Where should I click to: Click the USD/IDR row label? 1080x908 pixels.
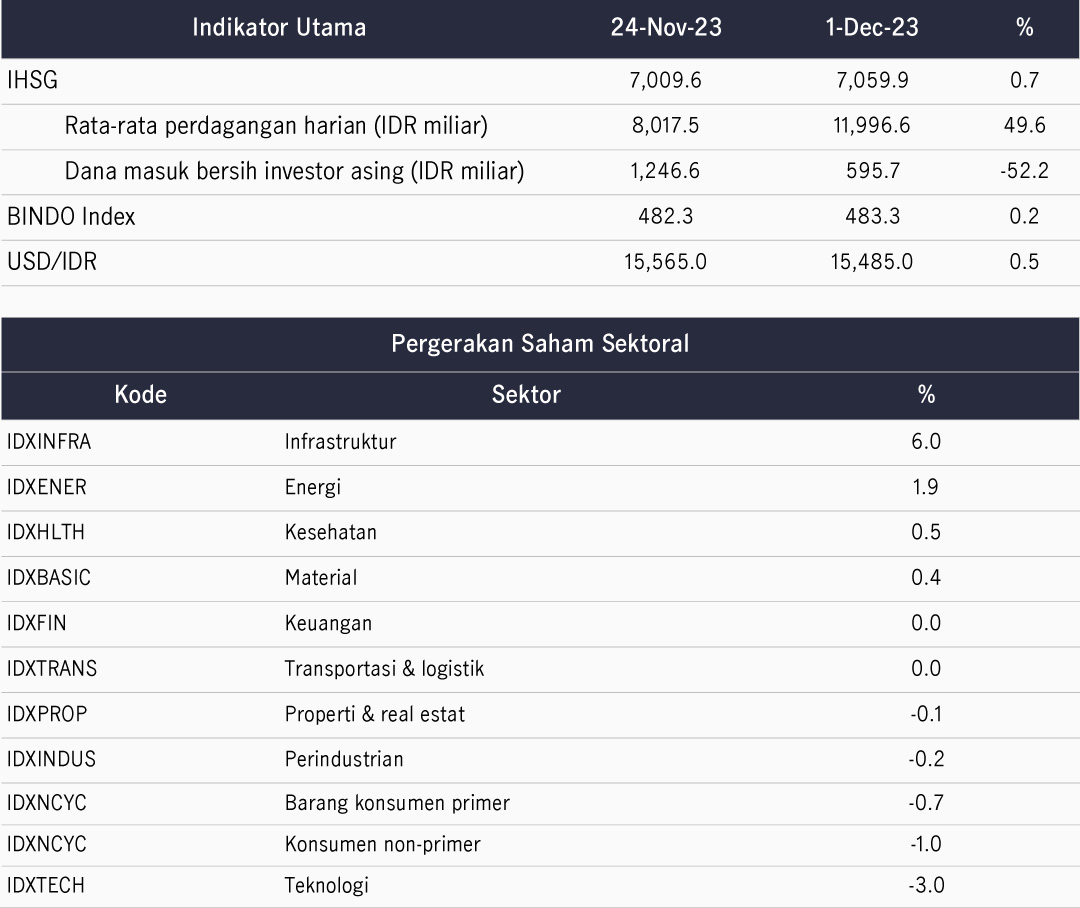pos(52,262)
